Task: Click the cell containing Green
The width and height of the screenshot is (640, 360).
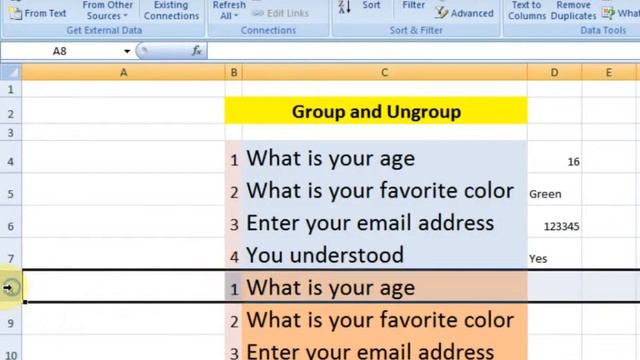Action: pyautogui.click(x=554, y=190)
